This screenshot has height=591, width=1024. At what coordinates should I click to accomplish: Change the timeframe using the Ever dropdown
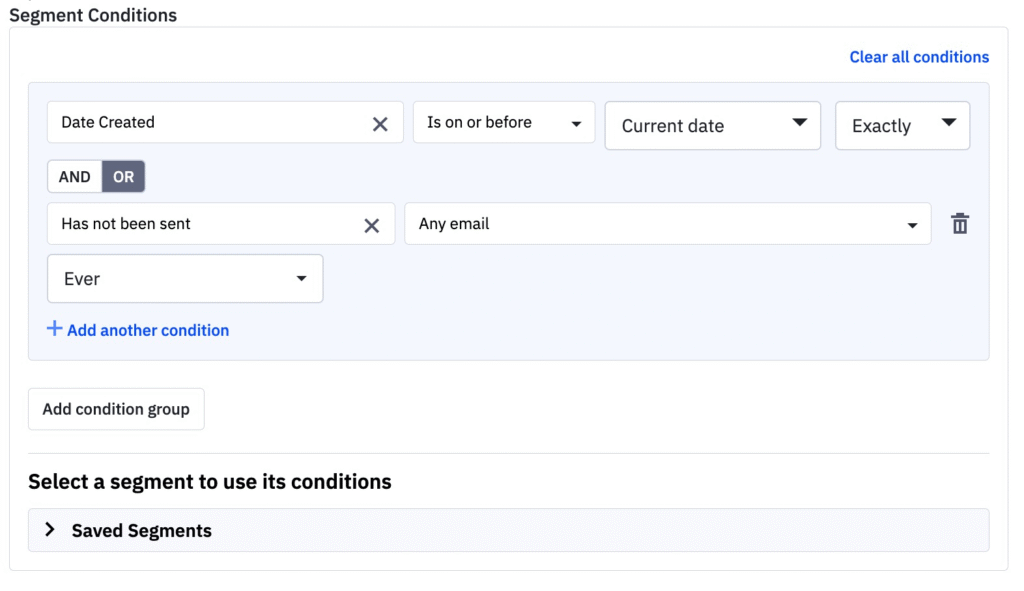tap(185, 278)
